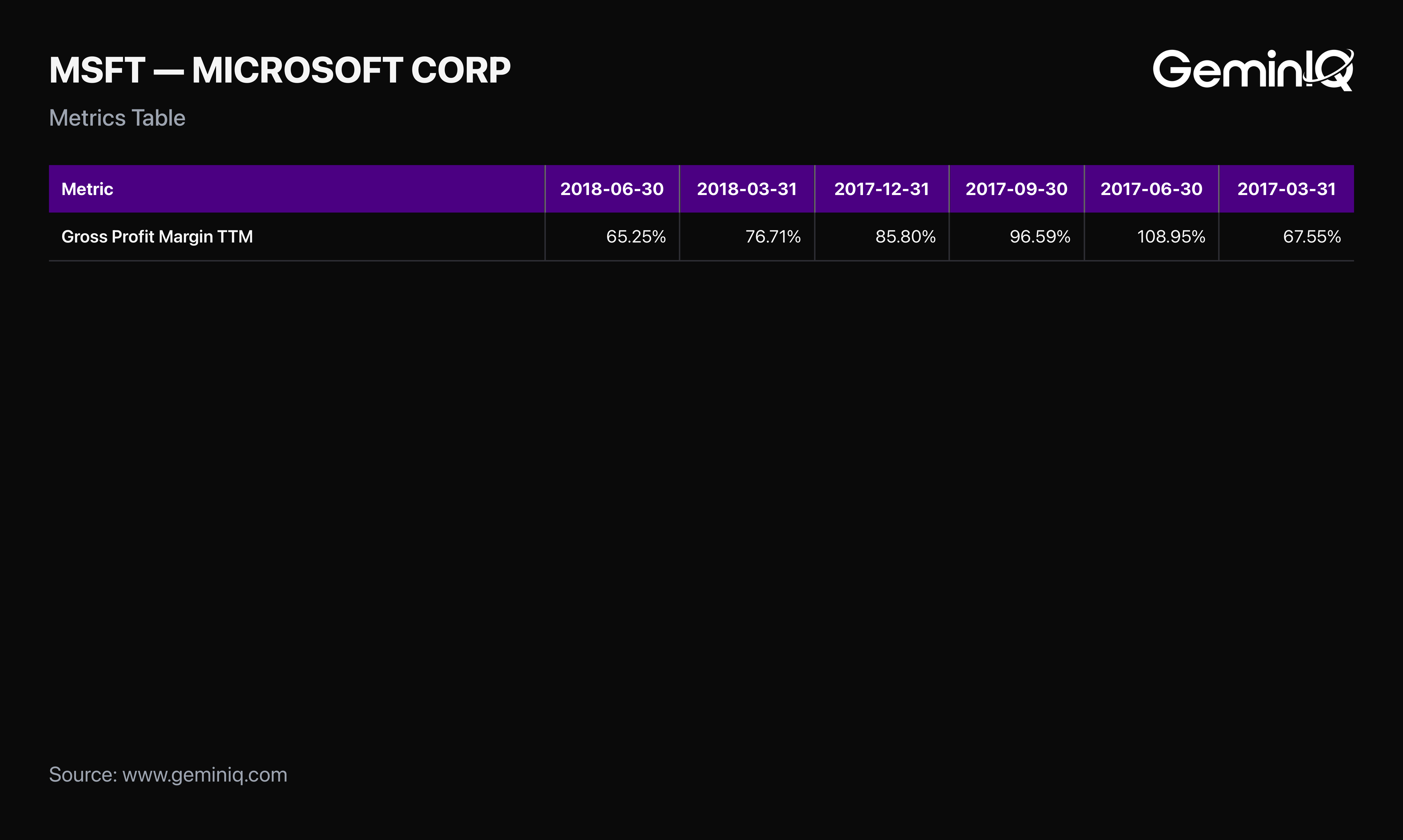This screenshot has width=1403, height=840.
Task: Click the 76.71% value cell
Action: pos(747,237)
